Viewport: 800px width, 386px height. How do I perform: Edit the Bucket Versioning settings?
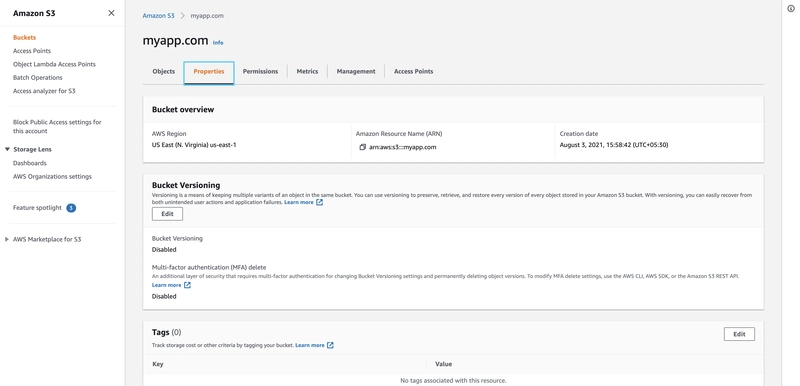167,214
